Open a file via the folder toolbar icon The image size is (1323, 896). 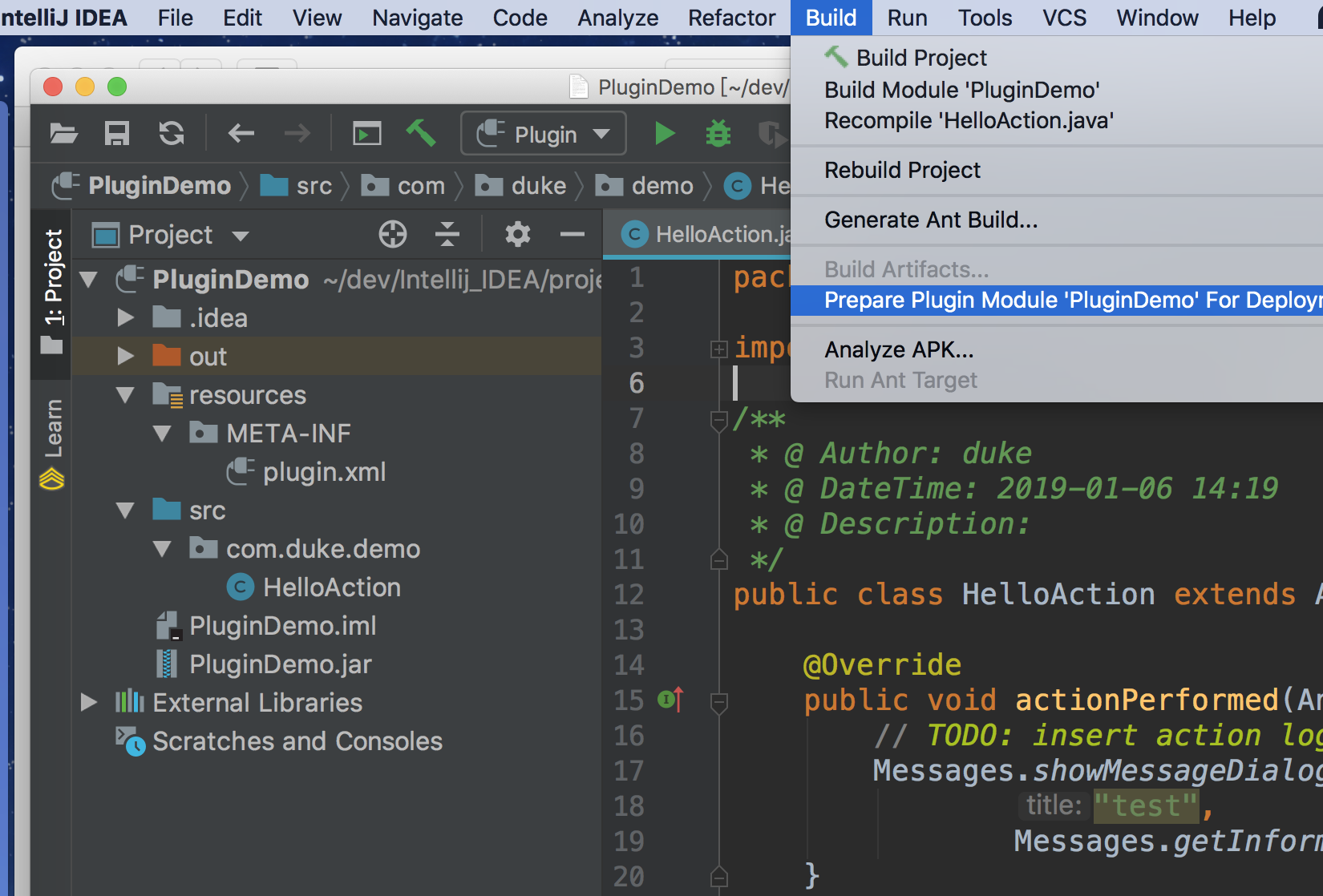pyautogui.click(x=63, y=133)
